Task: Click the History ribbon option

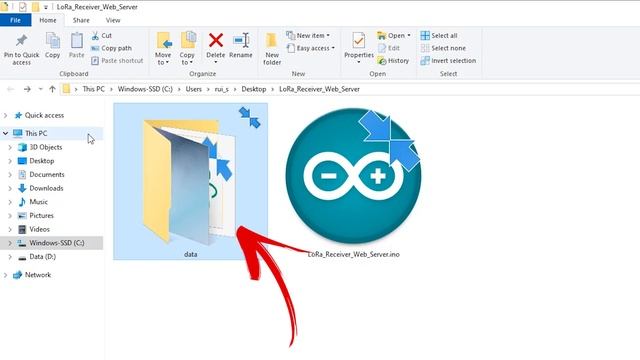Action: (393, 60)
